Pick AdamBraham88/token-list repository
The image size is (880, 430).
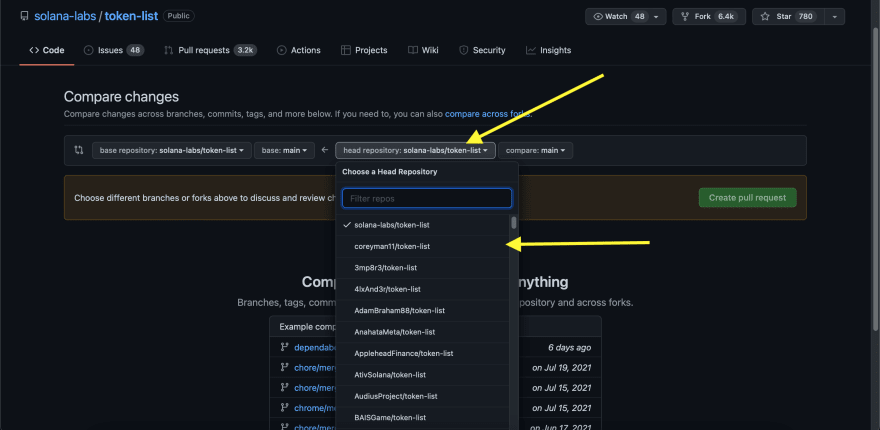pyautogui.click(x=423, y=310)
